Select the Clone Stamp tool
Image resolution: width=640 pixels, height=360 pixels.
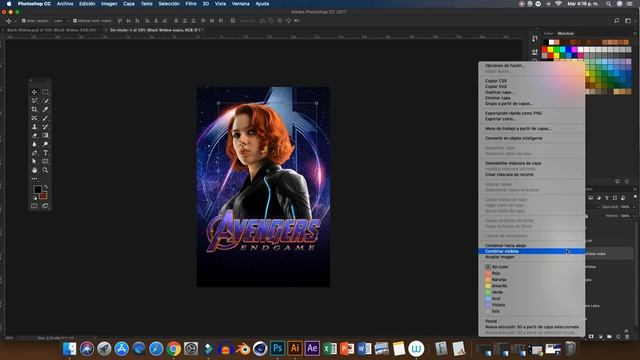click(34, 127)
